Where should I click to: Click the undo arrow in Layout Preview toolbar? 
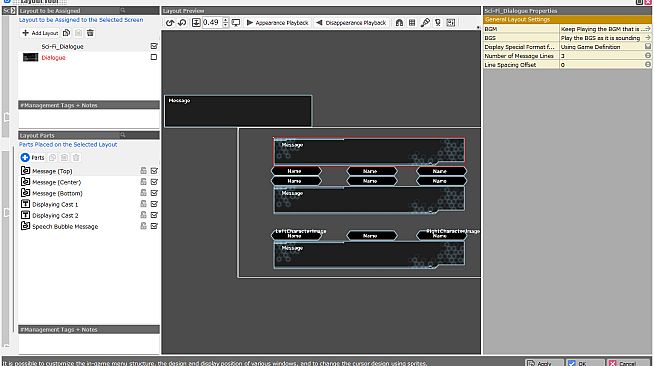point(170,23)
